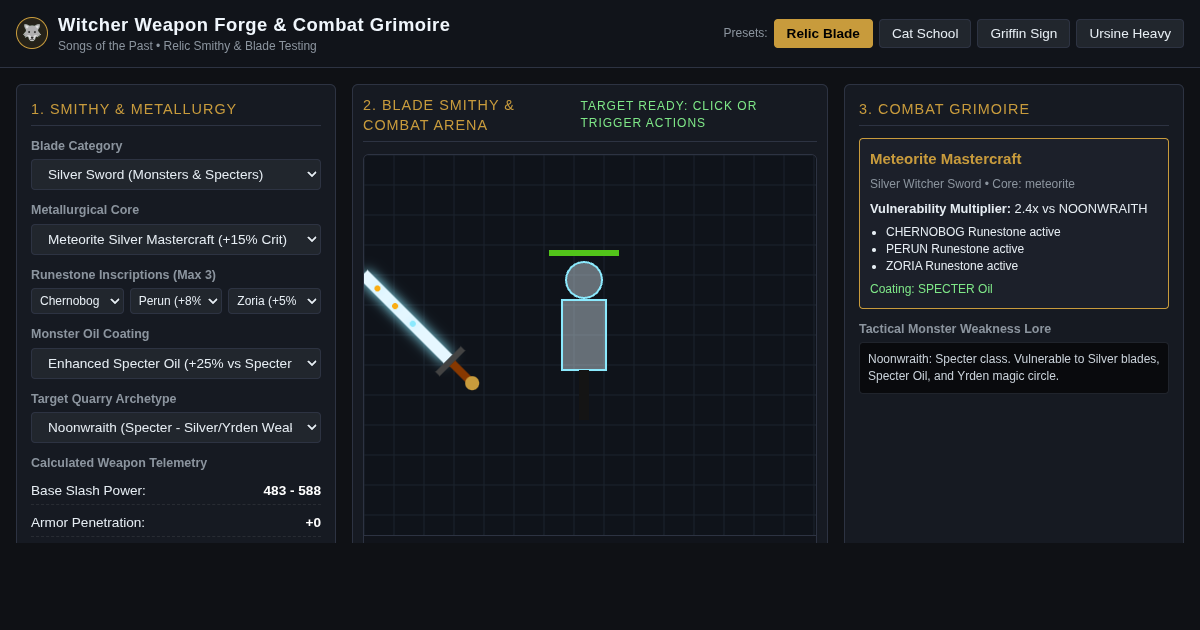The height and width of the screenshot is (630, 1200).
Task: Click the Armor Penetration value +0
Action: [313, 522]
